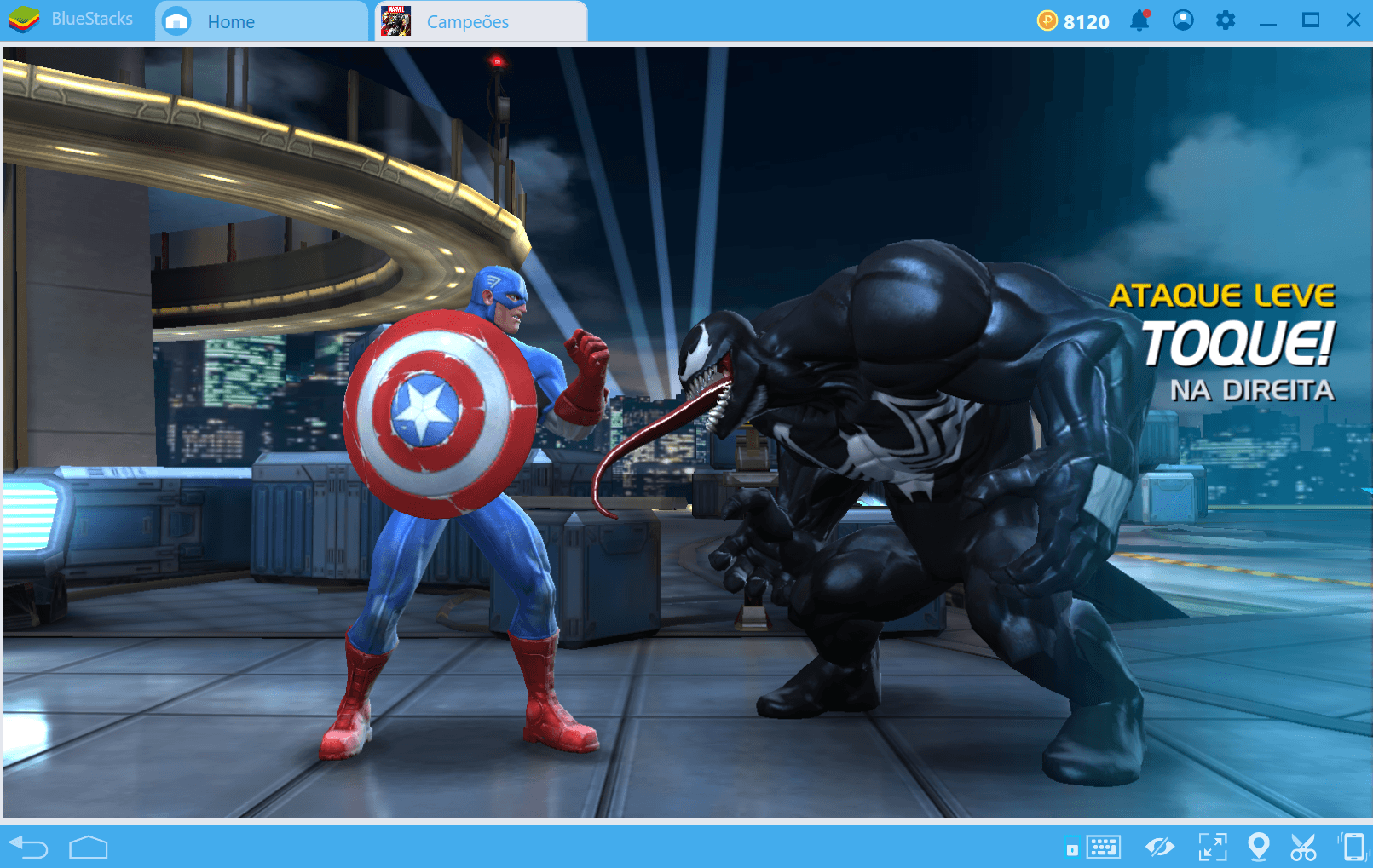Open the location pin tool
The height and width of the screenshot is (868, 1373).
click(1258, 847)
